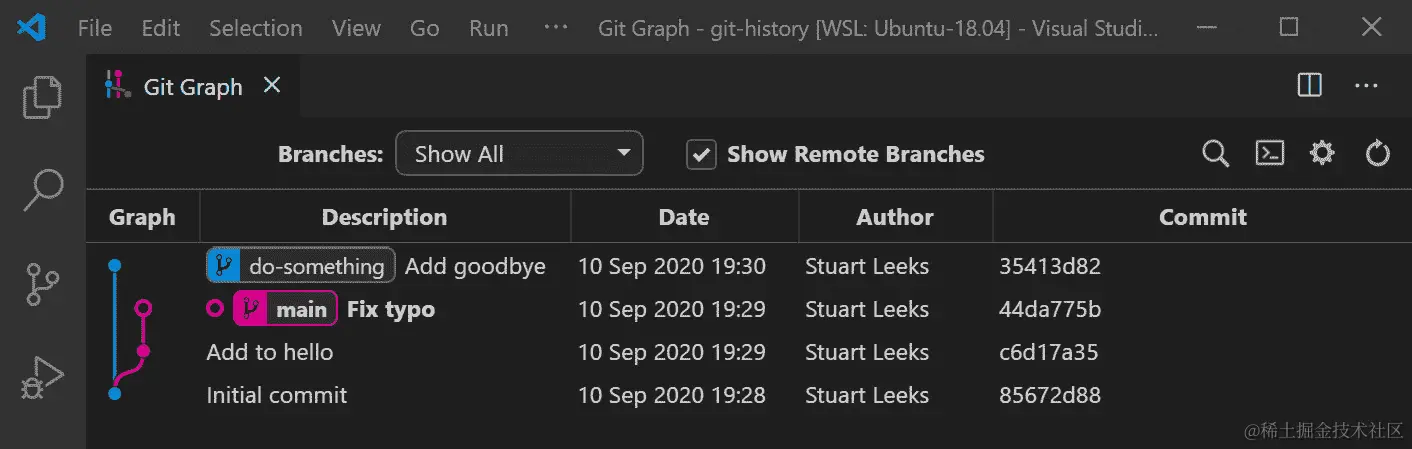Image resolution: width=1412 pixels, height=449 pixels.
Task: Click the Description column header
Action: coord(384,217)
